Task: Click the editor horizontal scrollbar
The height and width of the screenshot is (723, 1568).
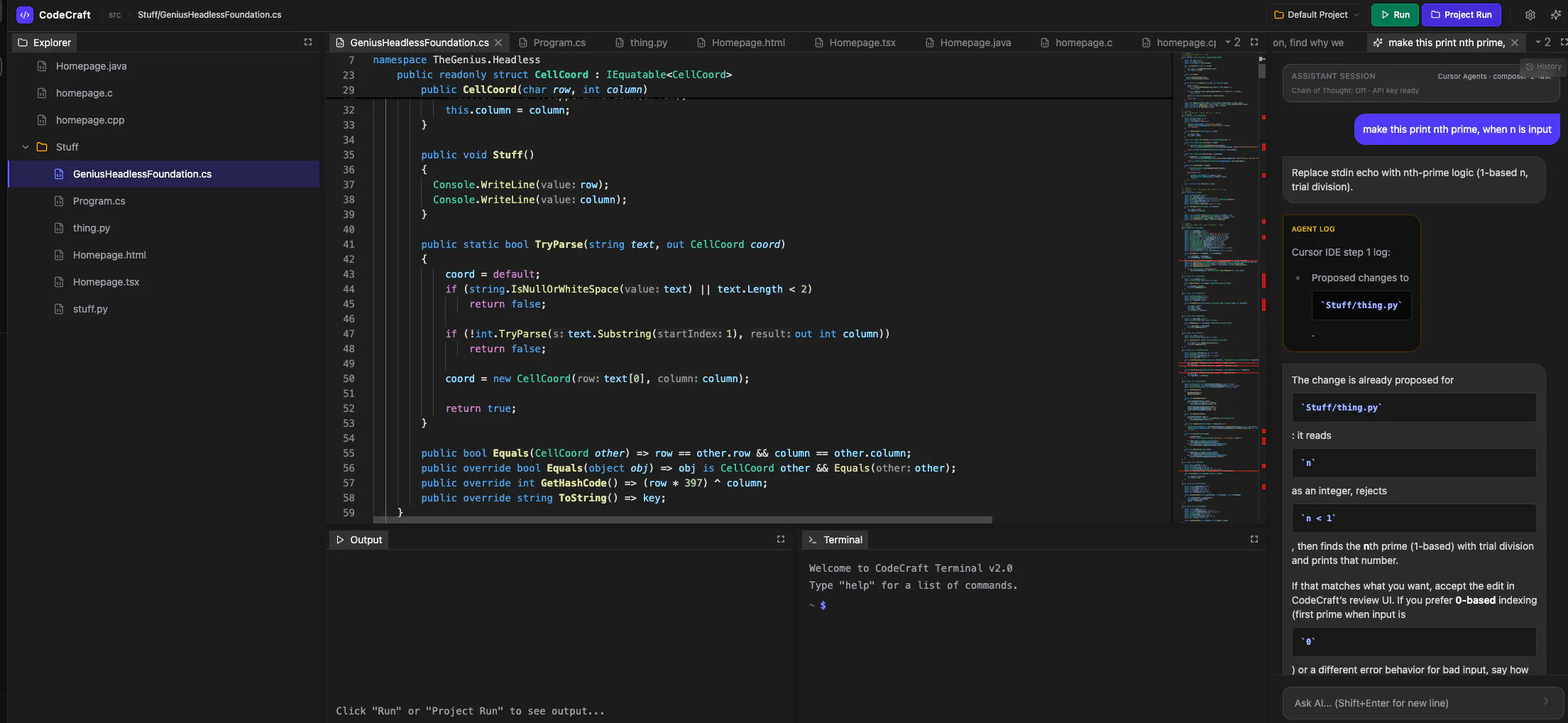Action: pos(683,520)
